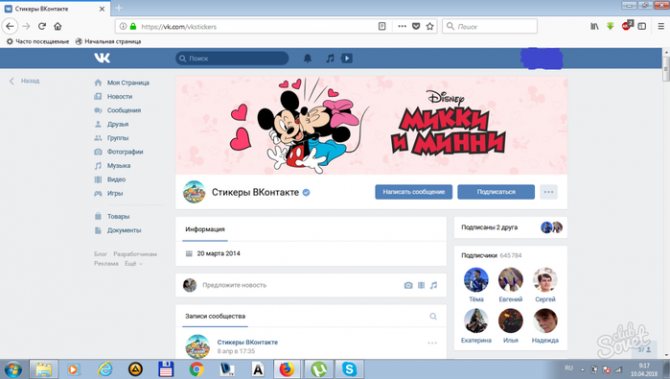Click the VK logo
The height and width of the screenshot is (379, 670).
[x=102, y=58]
